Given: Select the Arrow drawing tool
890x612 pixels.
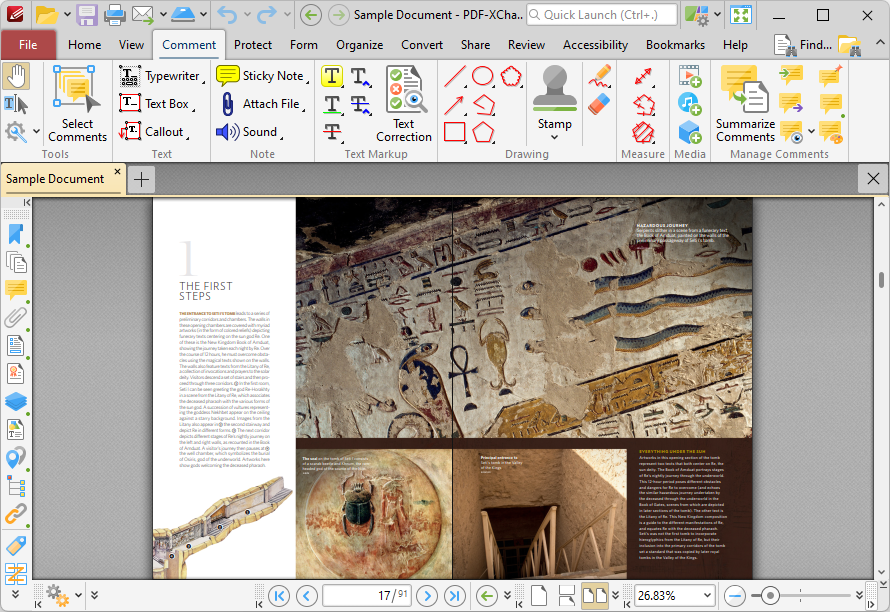Looking at the screenshot, I should tap(455, 104).
